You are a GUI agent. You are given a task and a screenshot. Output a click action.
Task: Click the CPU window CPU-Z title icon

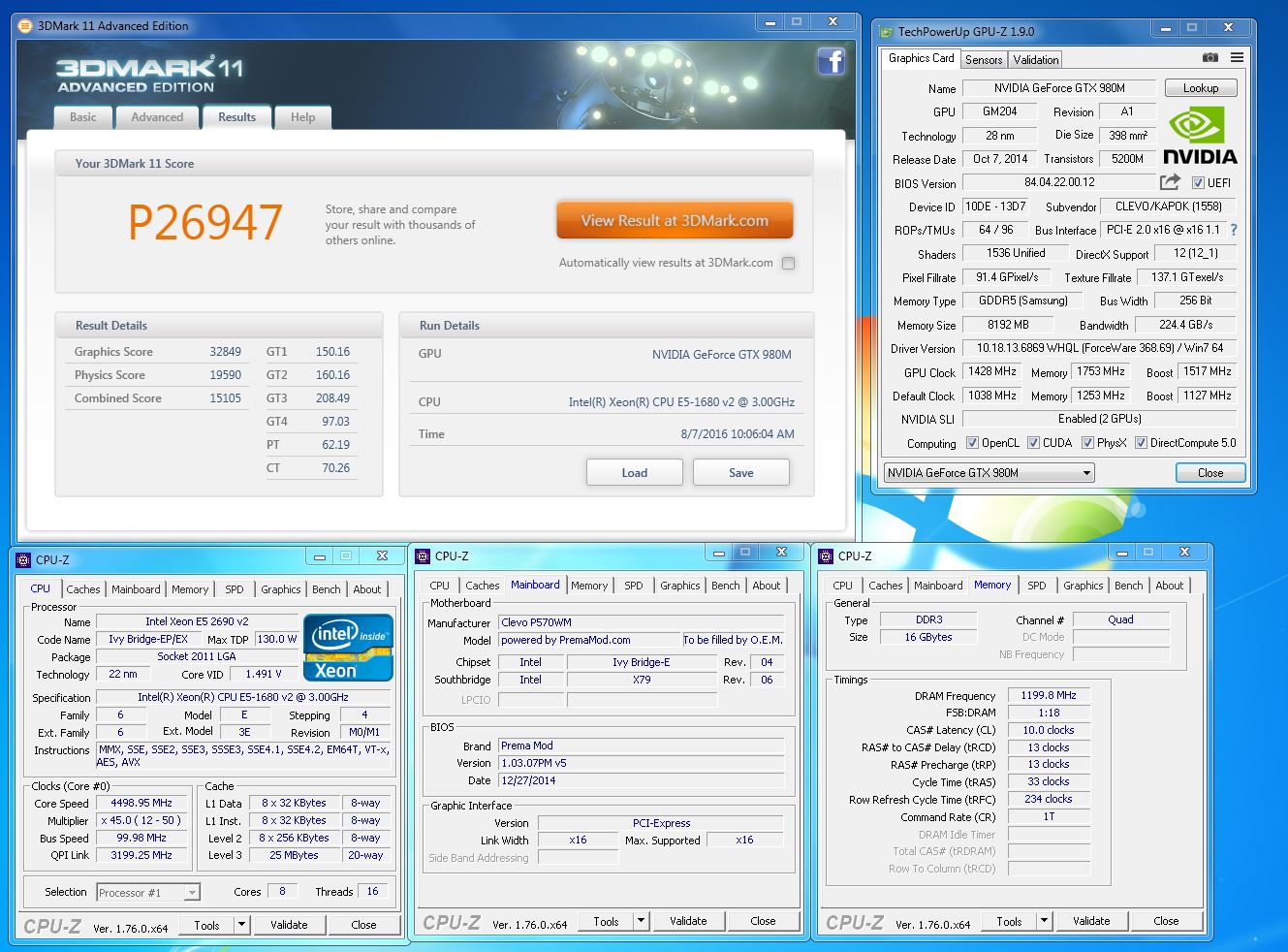(x=24, y=560)
